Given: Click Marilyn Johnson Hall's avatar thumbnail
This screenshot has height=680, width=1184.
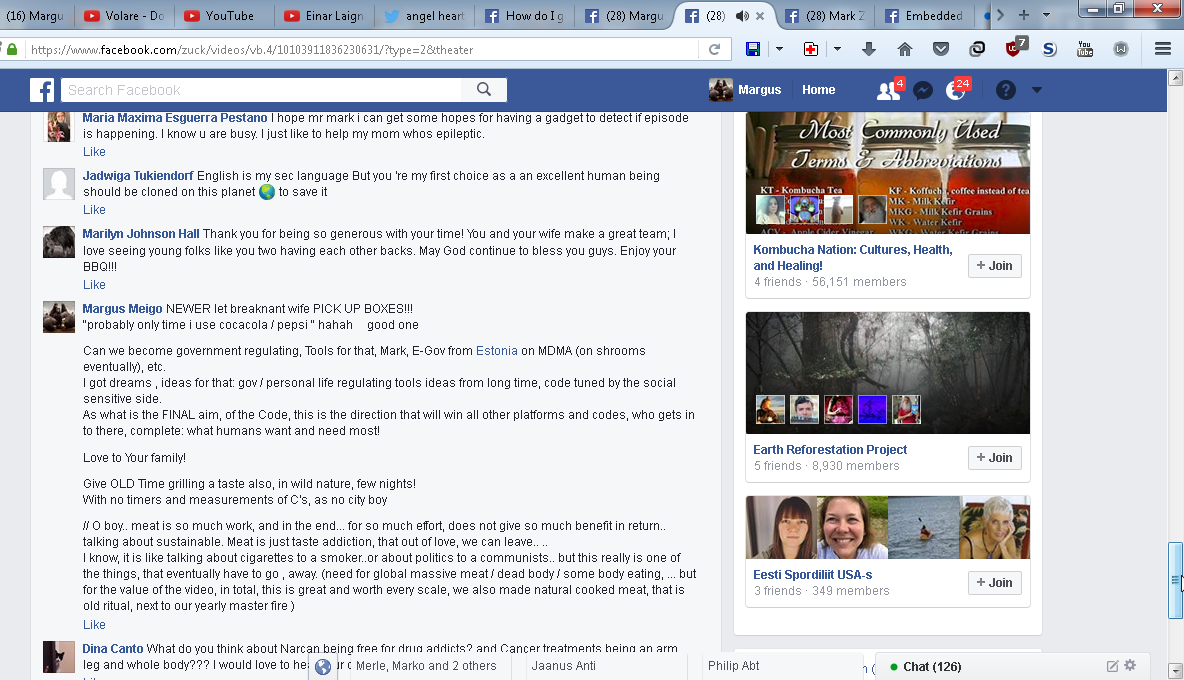Looking at the screenshot, I should point(59,242).
